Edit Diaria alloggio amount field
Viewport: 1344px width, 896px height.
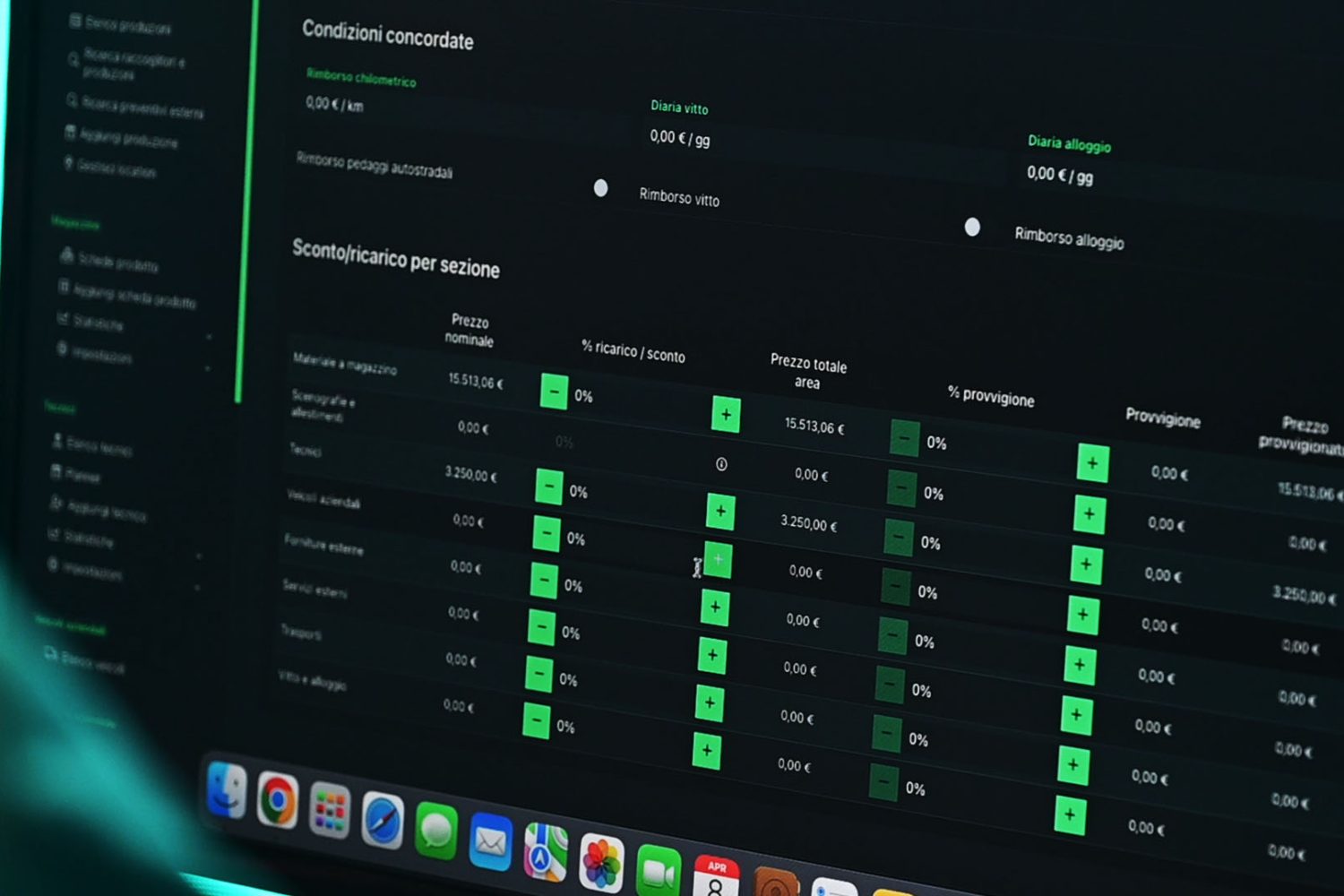pyautogui.click(x=1060, y=175)
